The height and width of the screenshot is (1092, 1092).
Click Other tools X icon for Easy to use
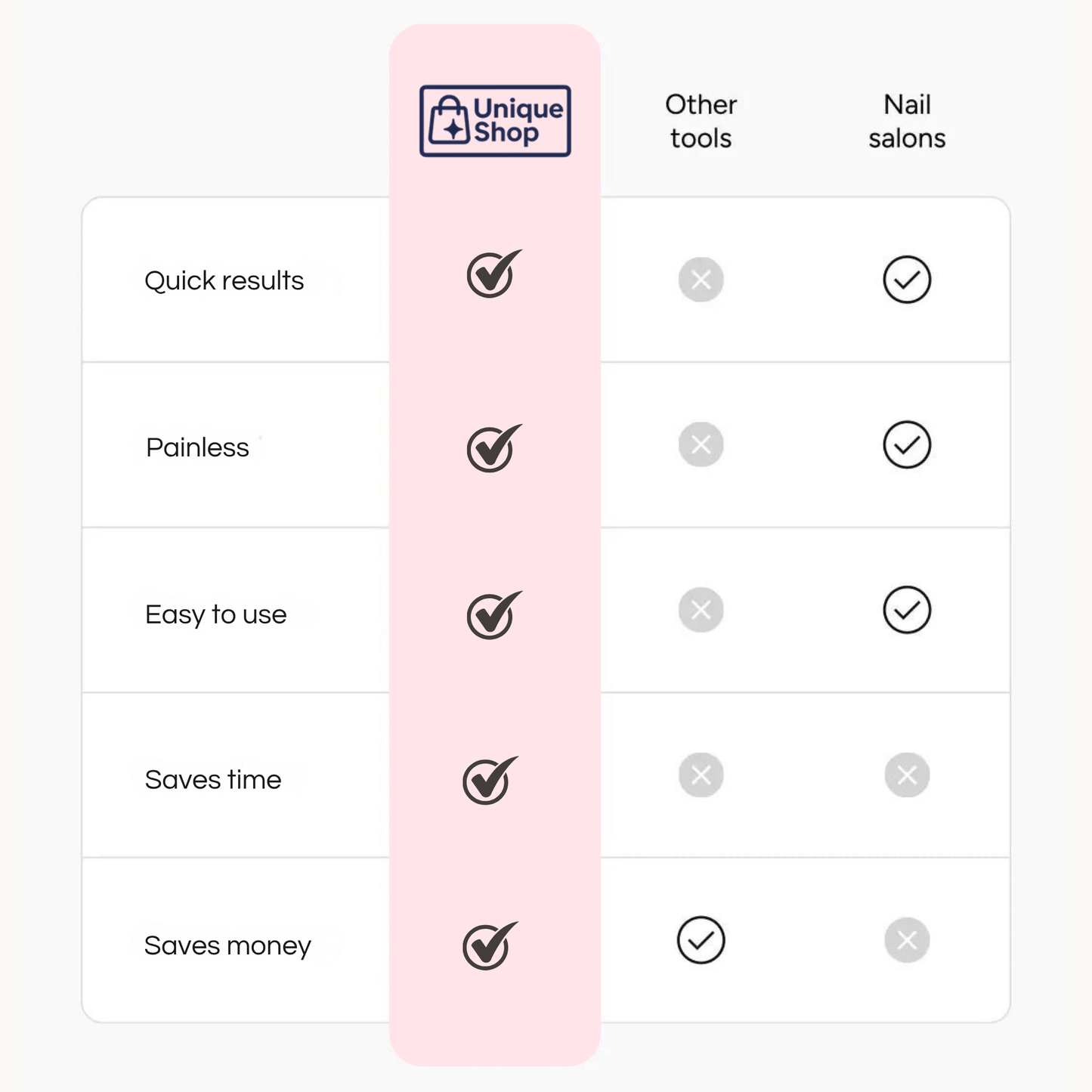701,610
